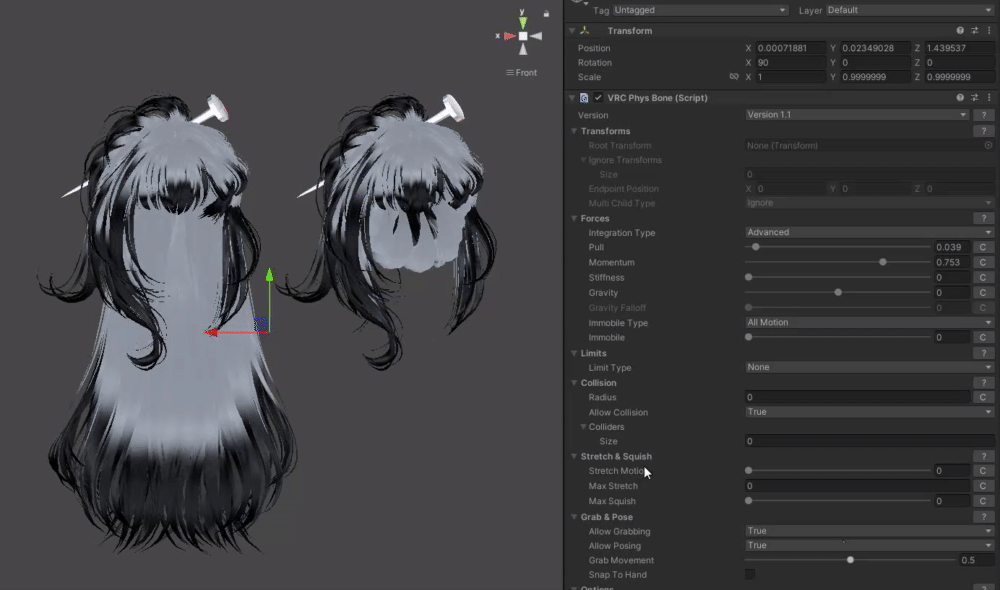Open the Allow Collision dropdown
Screen dimensions: 1000x590
pos(869,412)
